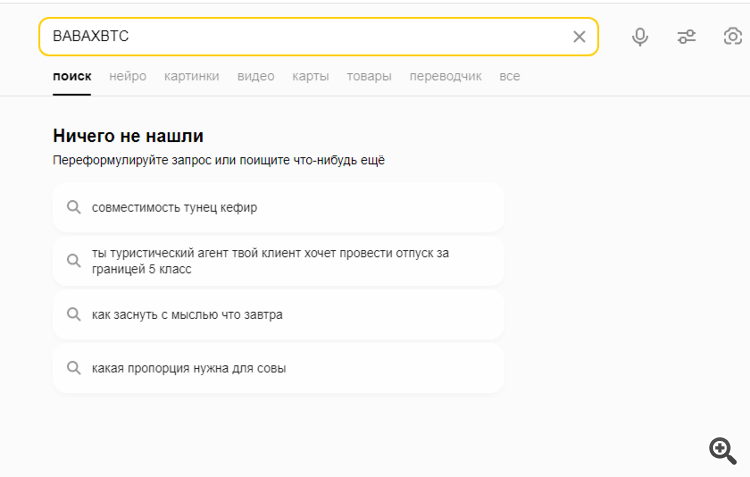The width and height of the screenshot is (750, 477).
Task: Choose suggestion about туристический агент 5 класс
Action: pos(278,261)
